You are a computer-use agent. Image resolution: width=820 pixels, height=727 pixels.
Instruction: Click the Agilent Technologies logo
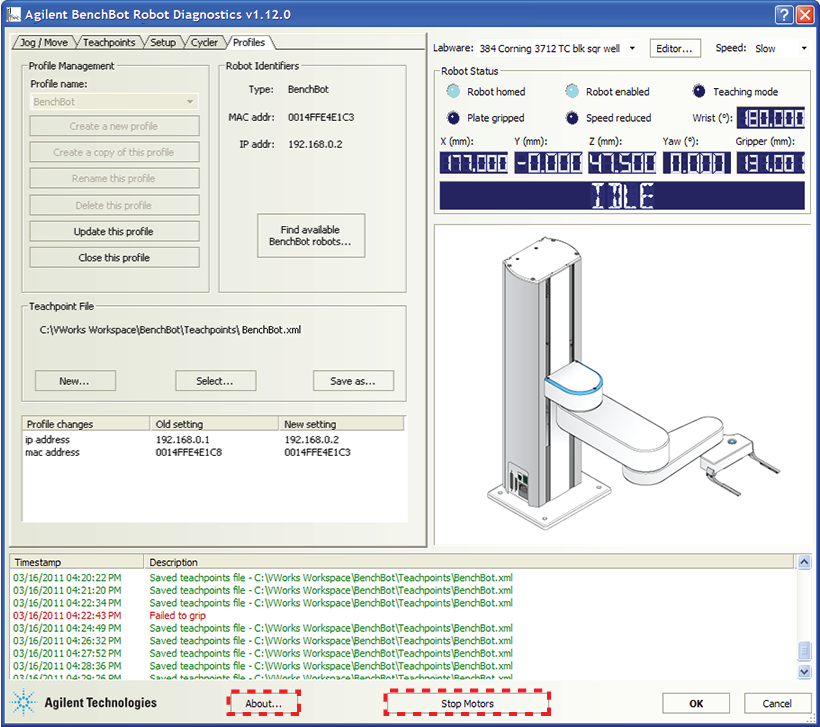(85, 702)
